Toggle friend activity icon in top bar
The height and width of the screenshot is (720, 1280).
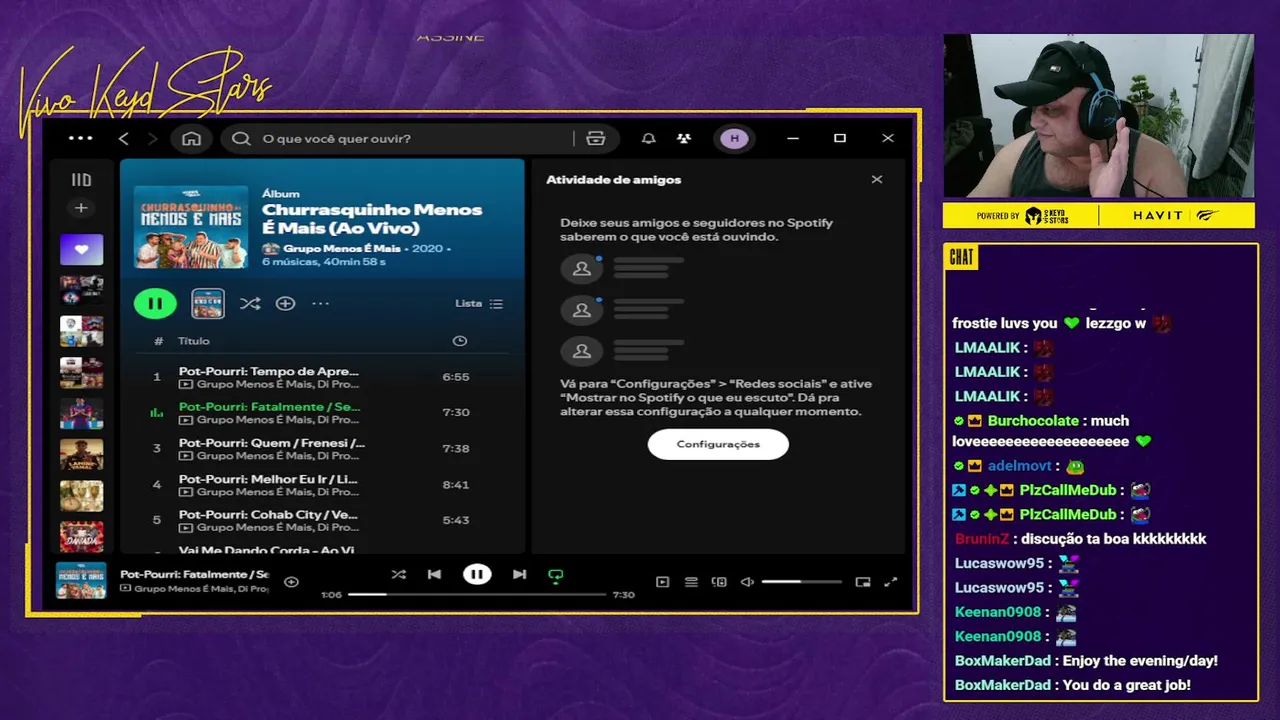[x=683, y=138]
